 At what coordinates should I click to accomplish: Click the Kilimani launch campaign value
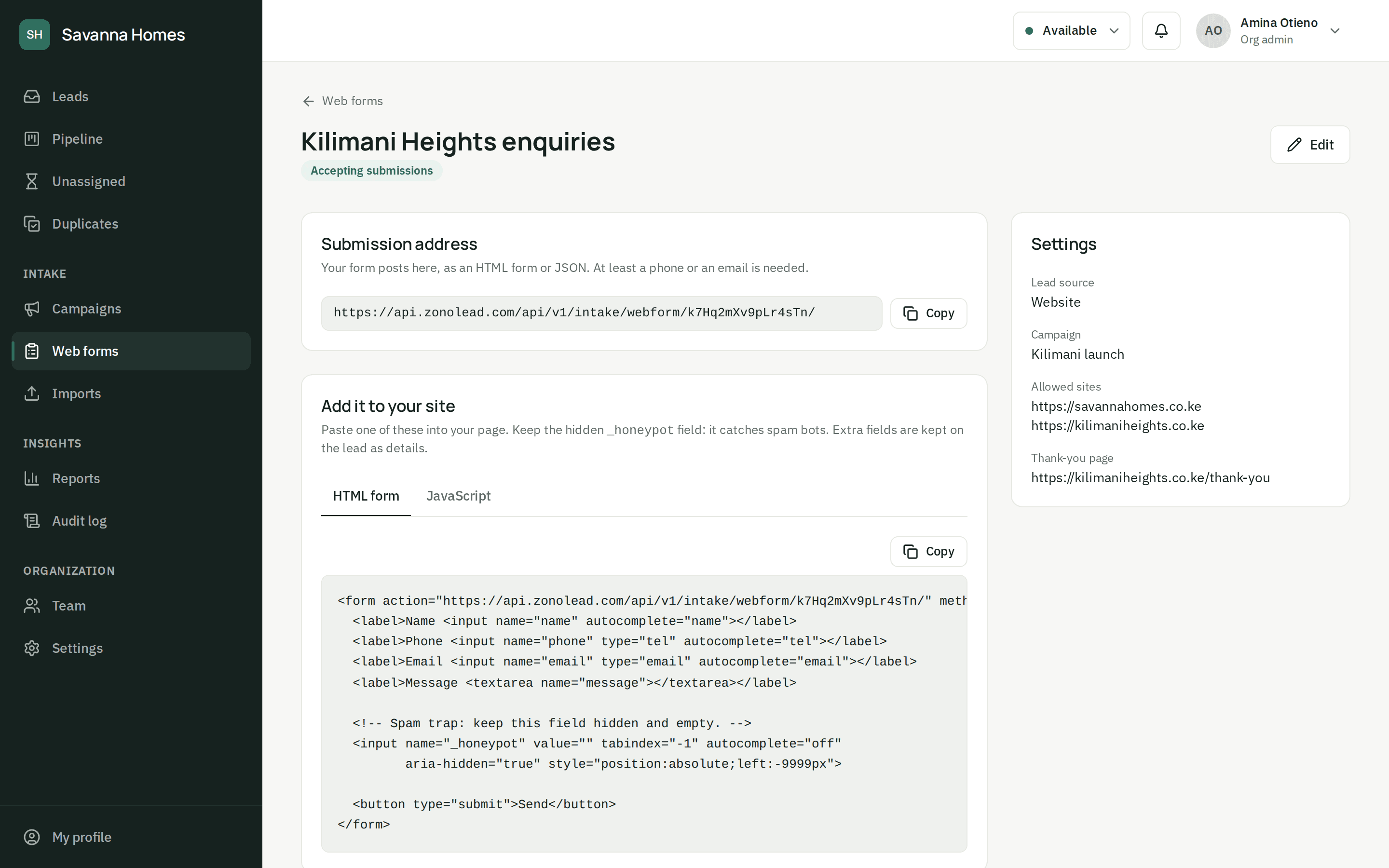pyautogui.click(x=1077, y=354)
